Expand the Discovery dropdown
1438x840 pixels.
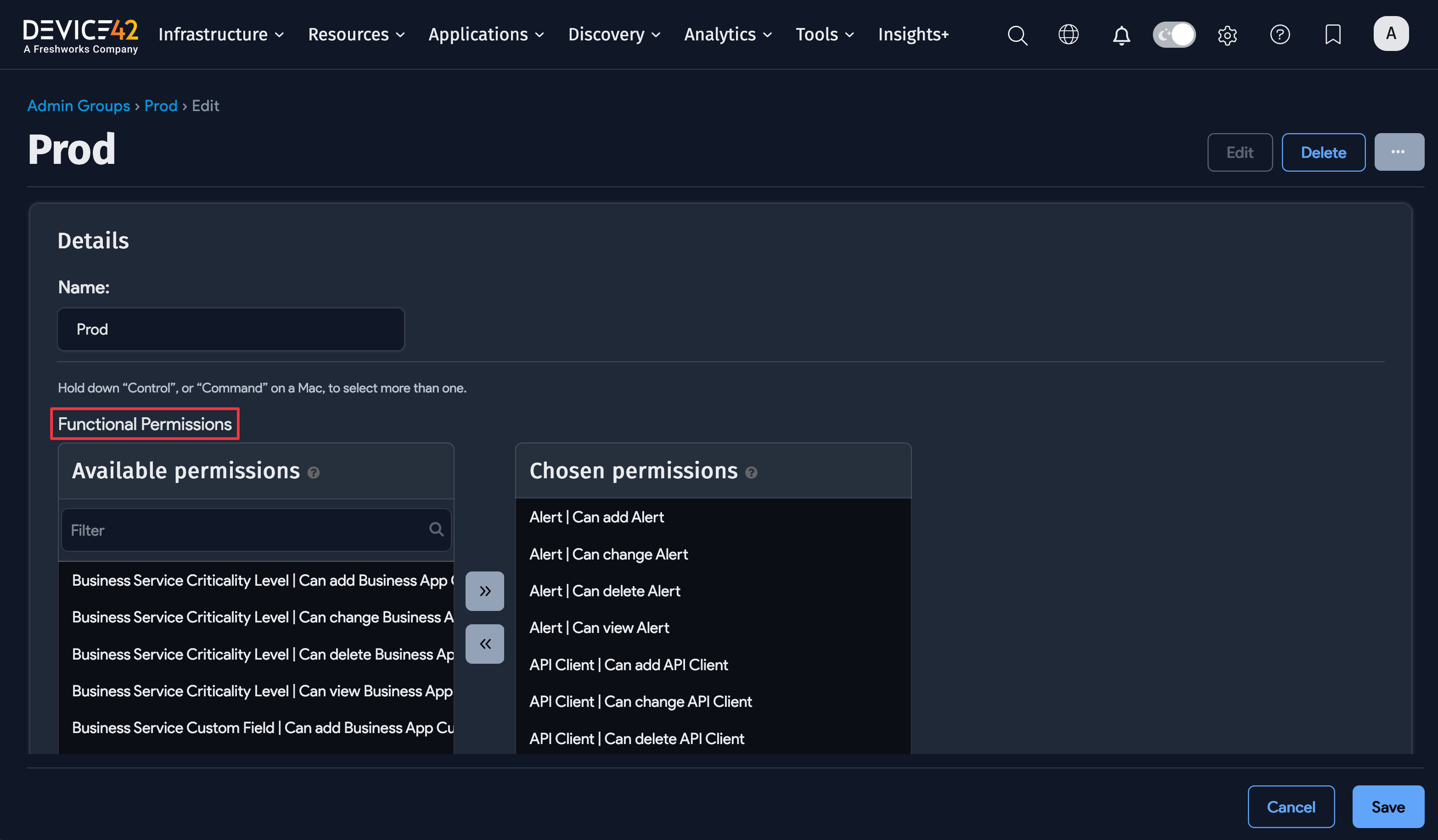pos(614,34)
